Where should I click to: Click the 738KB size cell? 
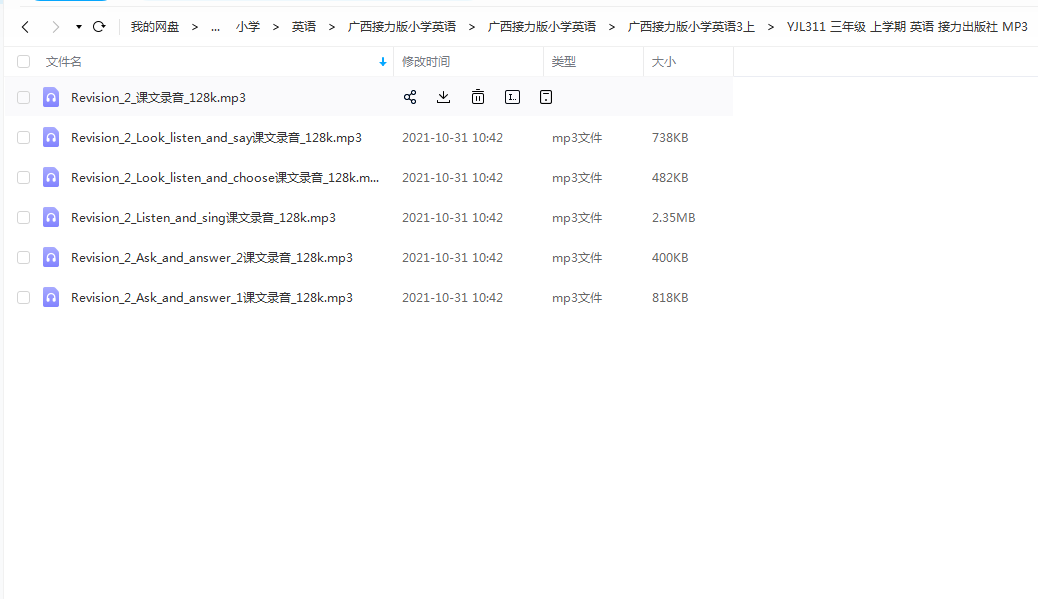[670, 138]
